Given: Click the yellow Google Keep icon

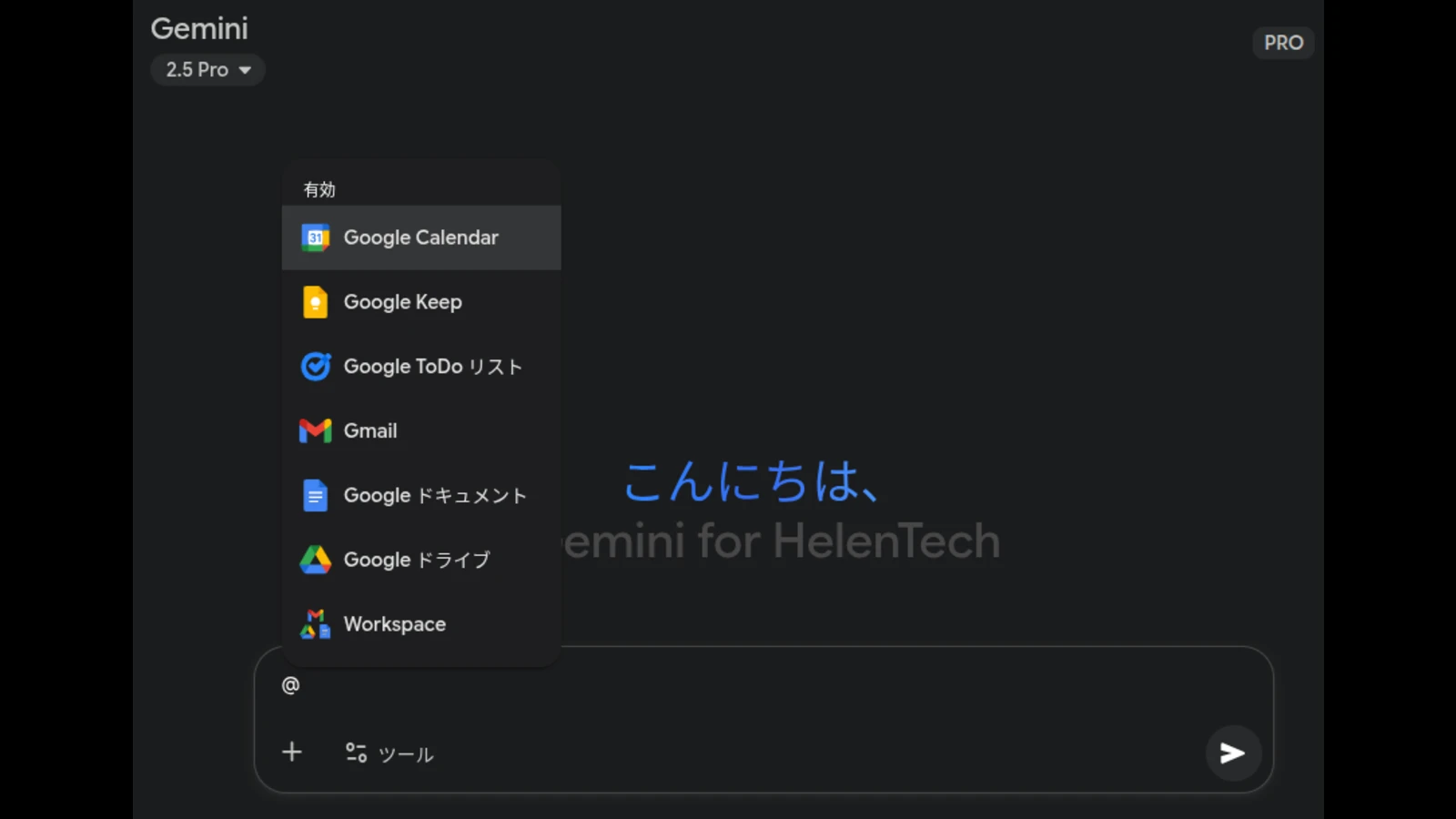Looking at the screenshot, I should click(x=315, y=302).
